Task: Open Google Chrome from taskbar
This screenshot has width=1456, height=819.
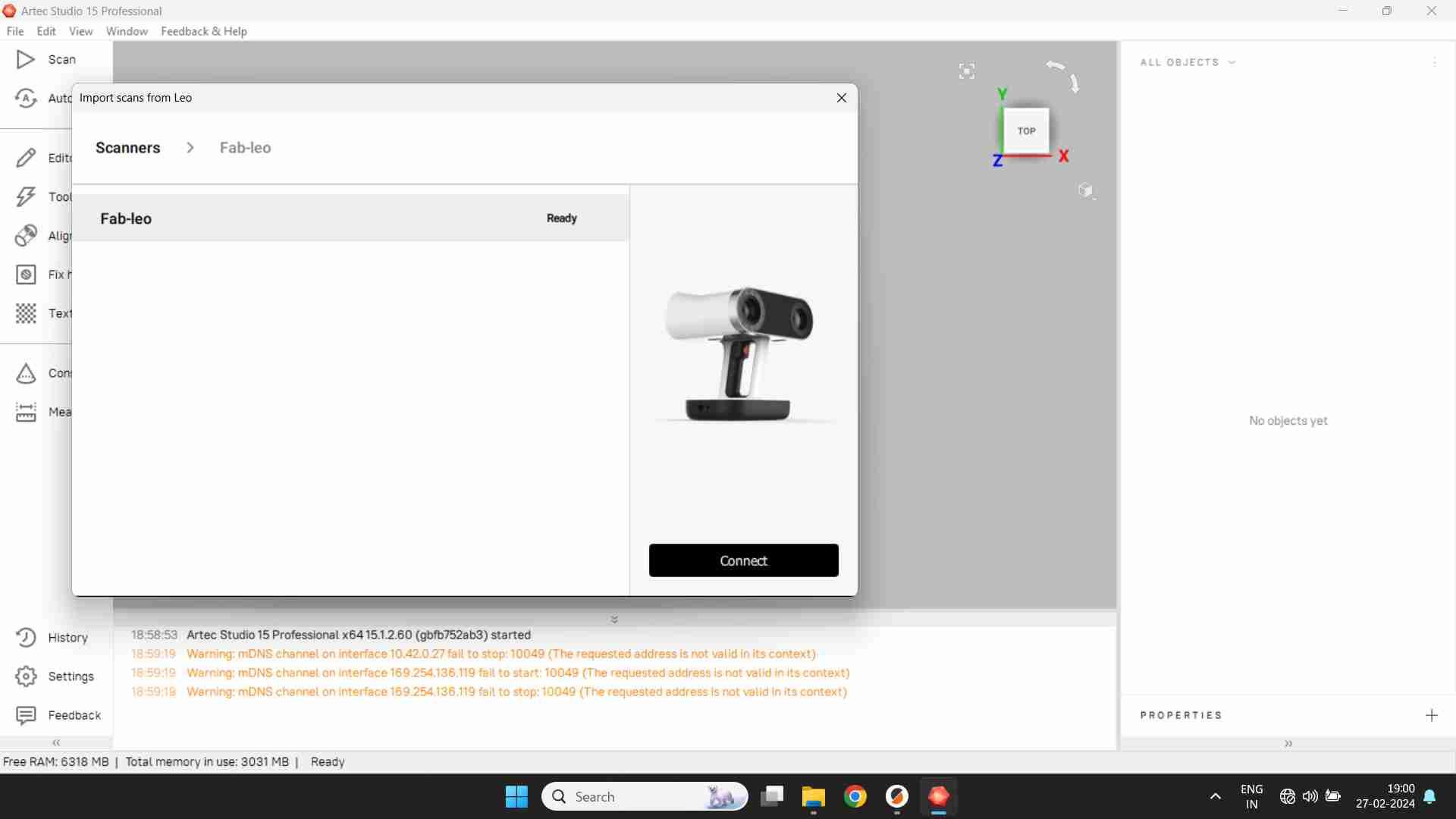Action: (855, 796)
